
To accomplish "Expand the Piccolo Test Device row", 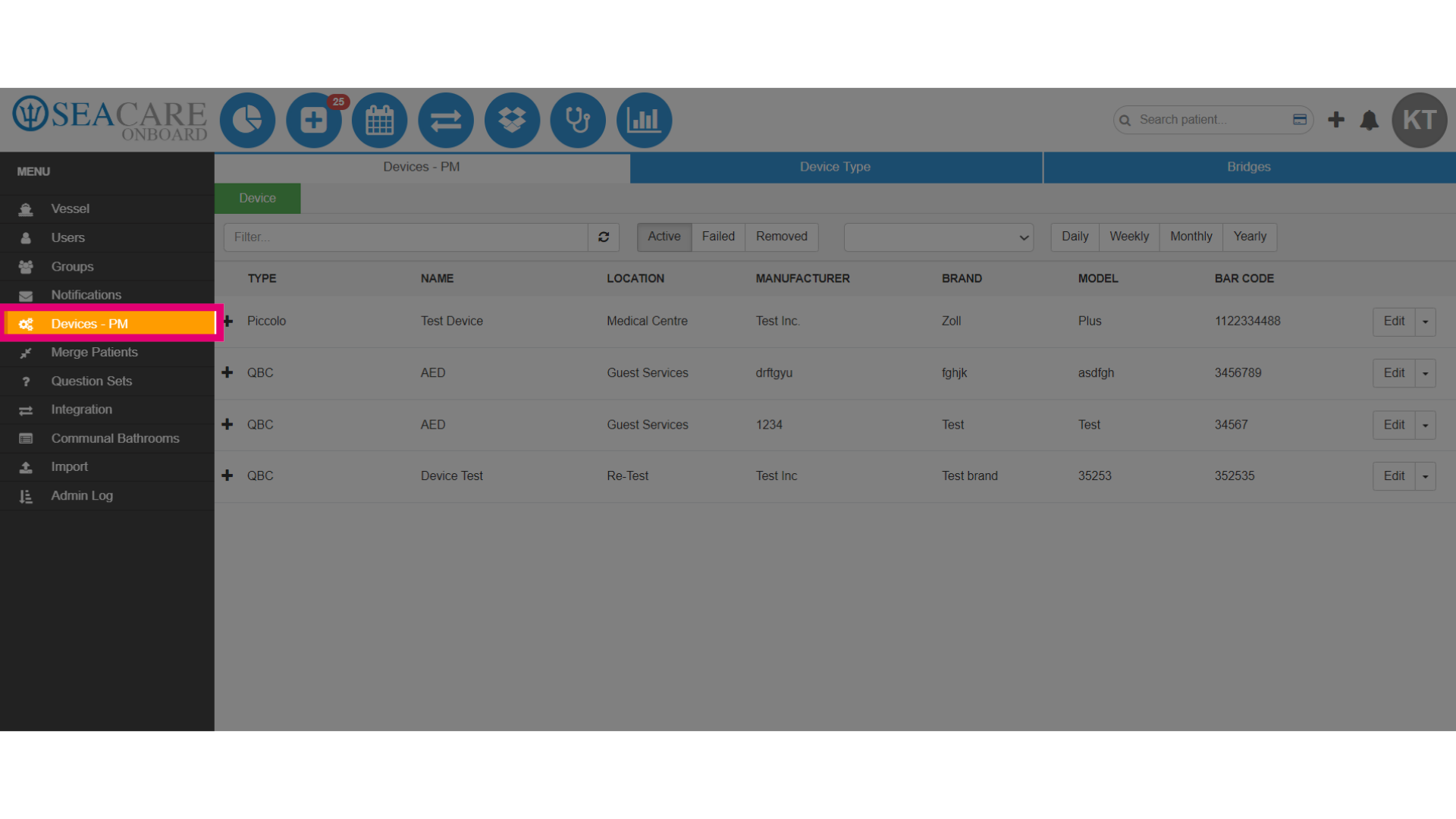I will [227, 321].
